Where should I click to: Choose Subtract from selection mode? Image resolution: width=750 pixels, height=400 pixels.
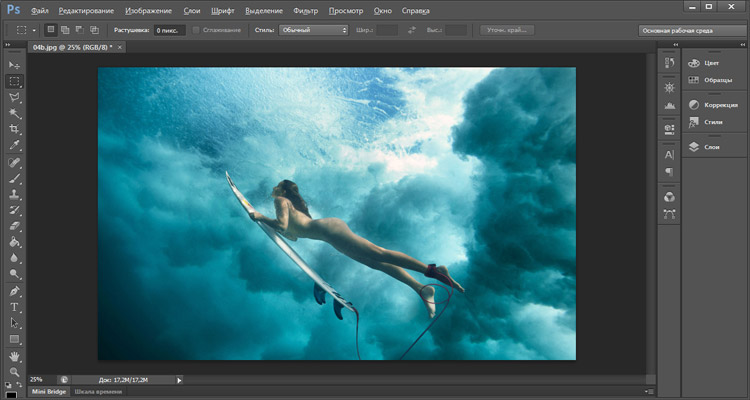click(x=79, y=30)
